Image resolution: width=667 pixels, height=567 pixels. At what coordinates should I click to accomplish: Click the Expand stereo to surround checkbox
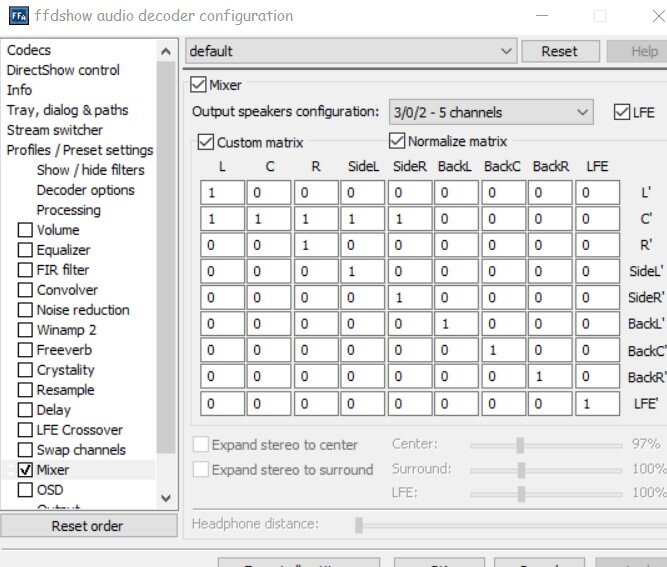201,470
